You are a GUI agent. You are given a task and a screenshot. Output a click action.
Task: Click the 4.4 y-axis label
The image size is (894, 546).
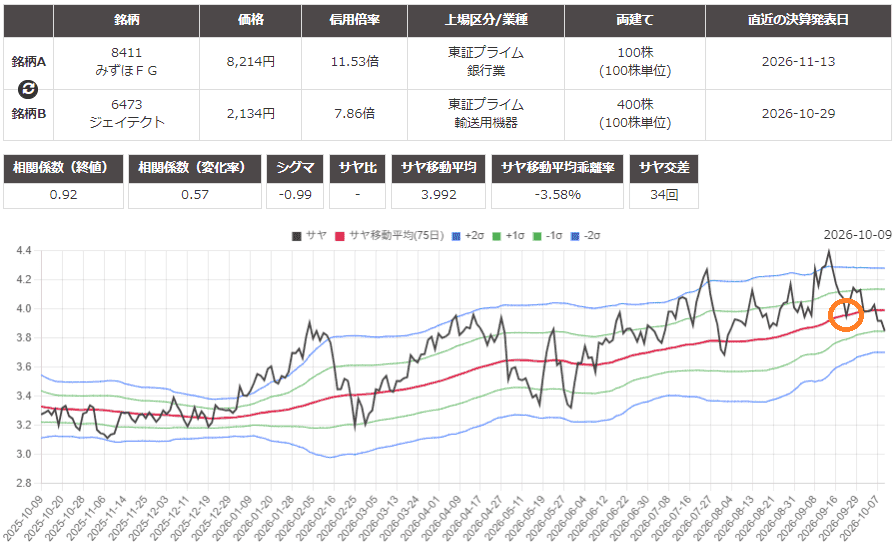point(24,250)
